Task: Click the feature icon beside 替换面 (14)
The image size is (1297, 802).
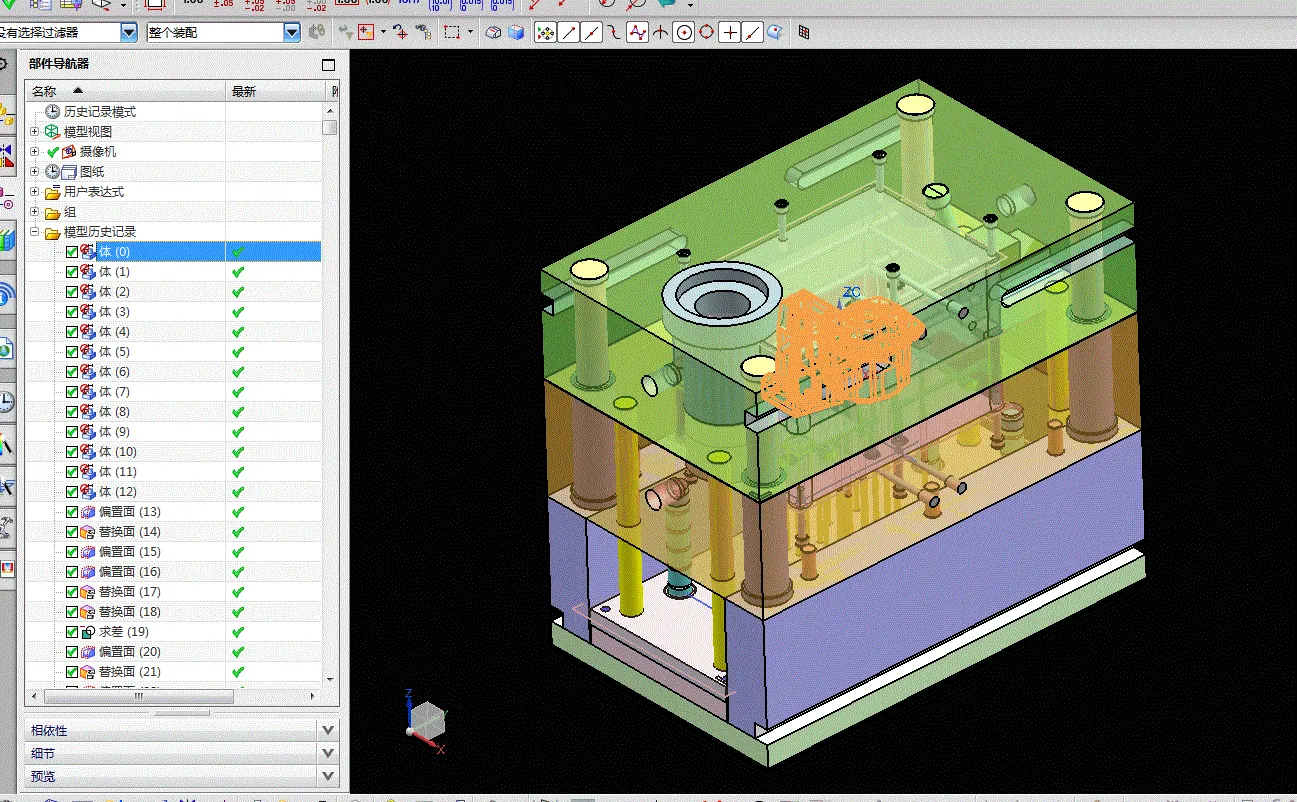Action: [x=87, y=532]
